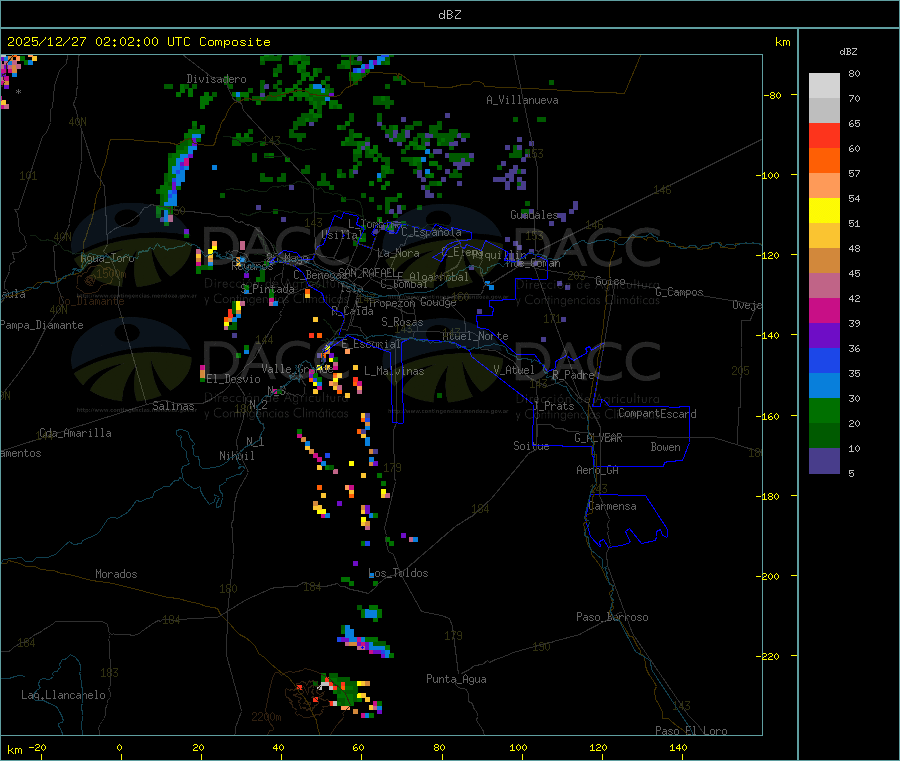Click the Aero_GA map label
Viewport: 900px width, 761px height.
tap(598, 470)
